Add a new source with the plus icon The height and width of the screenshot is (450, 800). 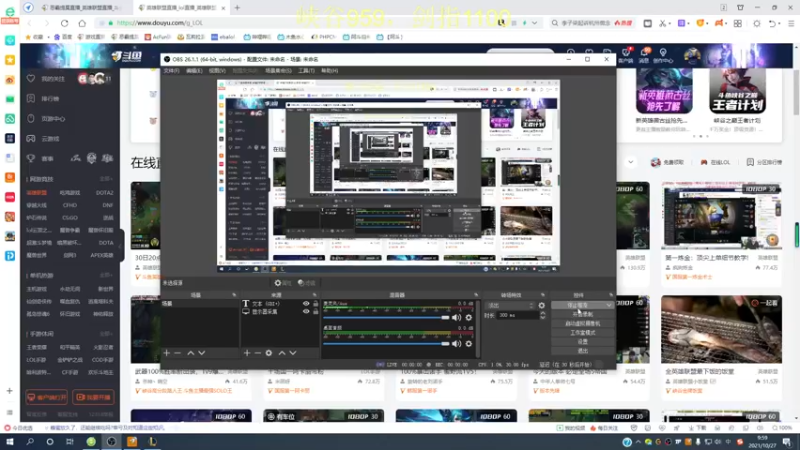[x=247, y=353]
